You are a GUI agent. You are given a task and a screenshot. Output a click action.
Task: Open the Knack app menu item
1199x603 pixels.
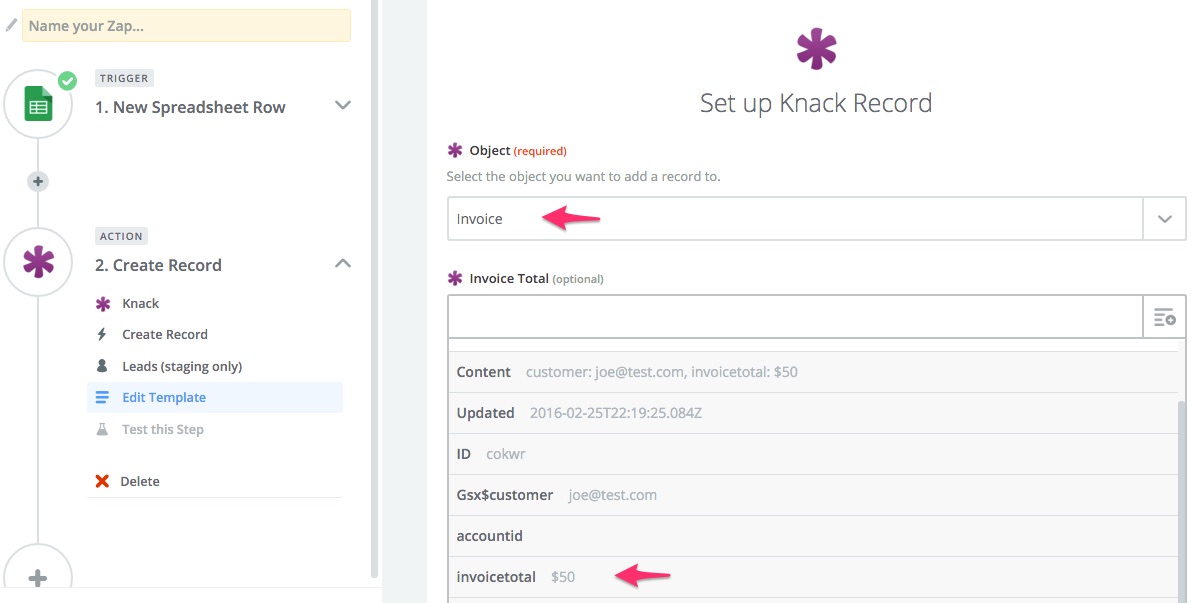[140, 303]
